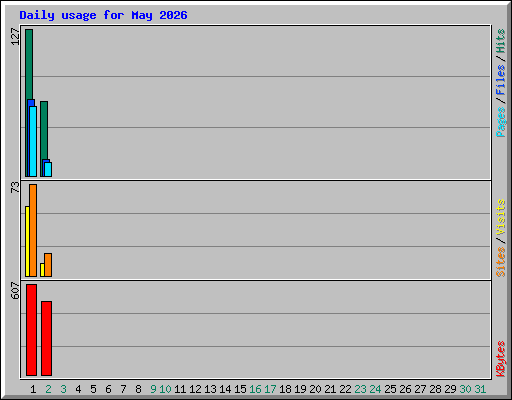The image size is (512, 400).
Task: Click day 20 on the date axis
Action: coord(315,389)
